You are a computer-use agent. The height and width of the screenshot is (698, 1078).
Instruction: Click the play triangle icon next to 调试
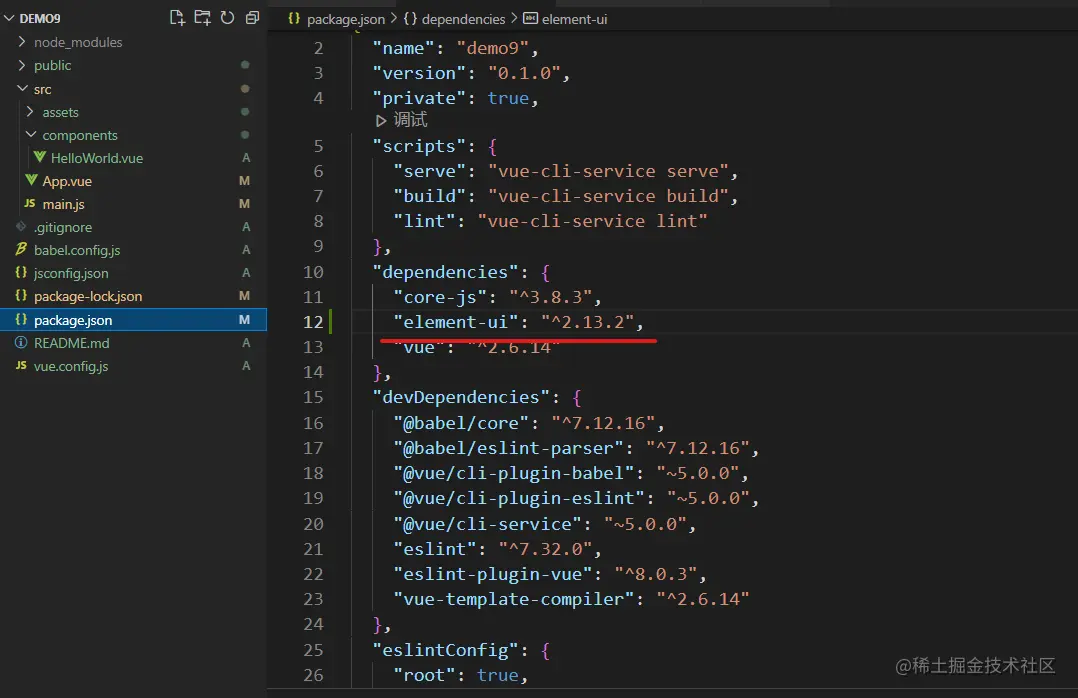pyautogui.click(x=381, y=121)
